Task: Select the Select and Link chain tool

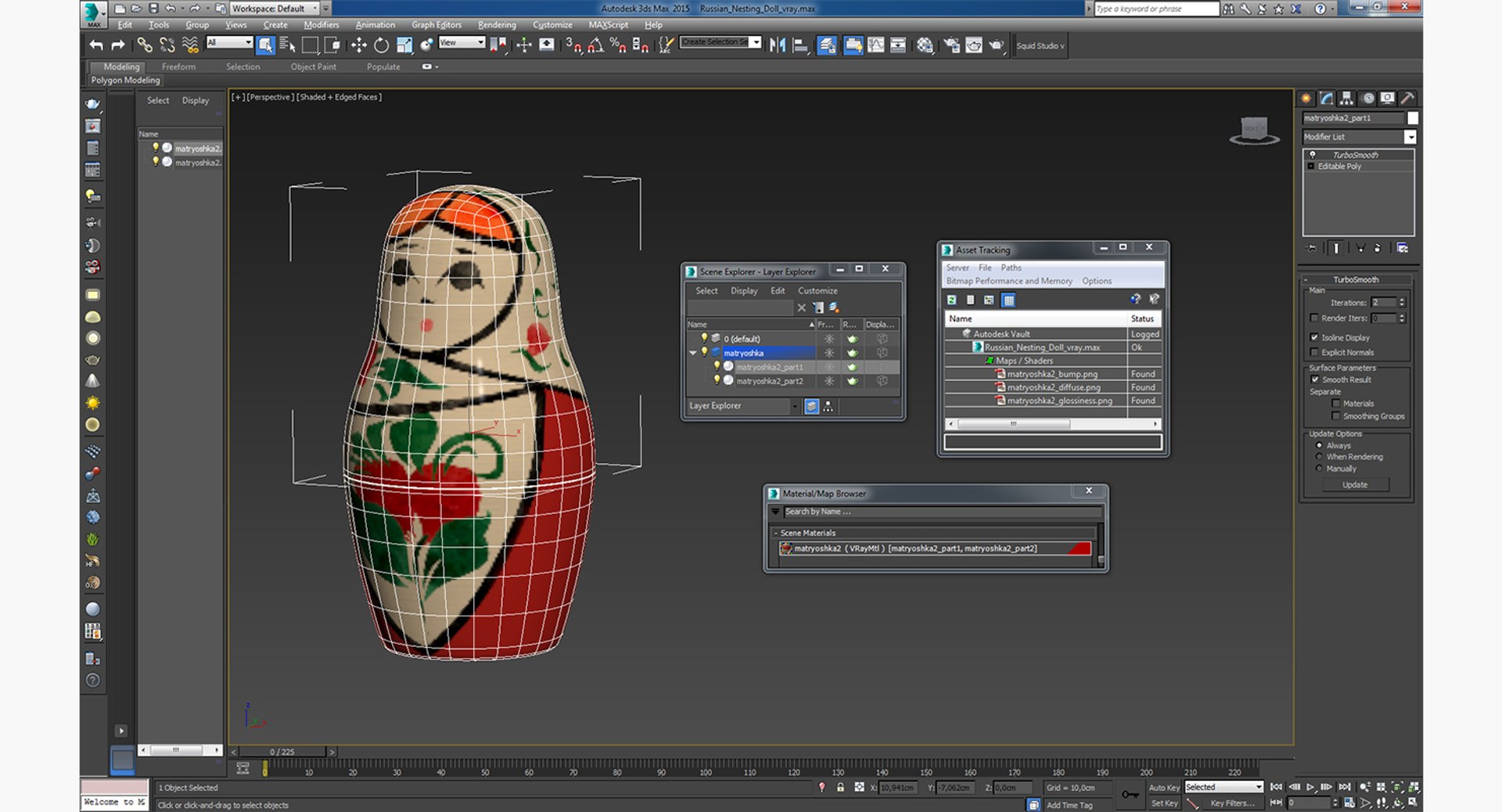Action: click(145, 45)
